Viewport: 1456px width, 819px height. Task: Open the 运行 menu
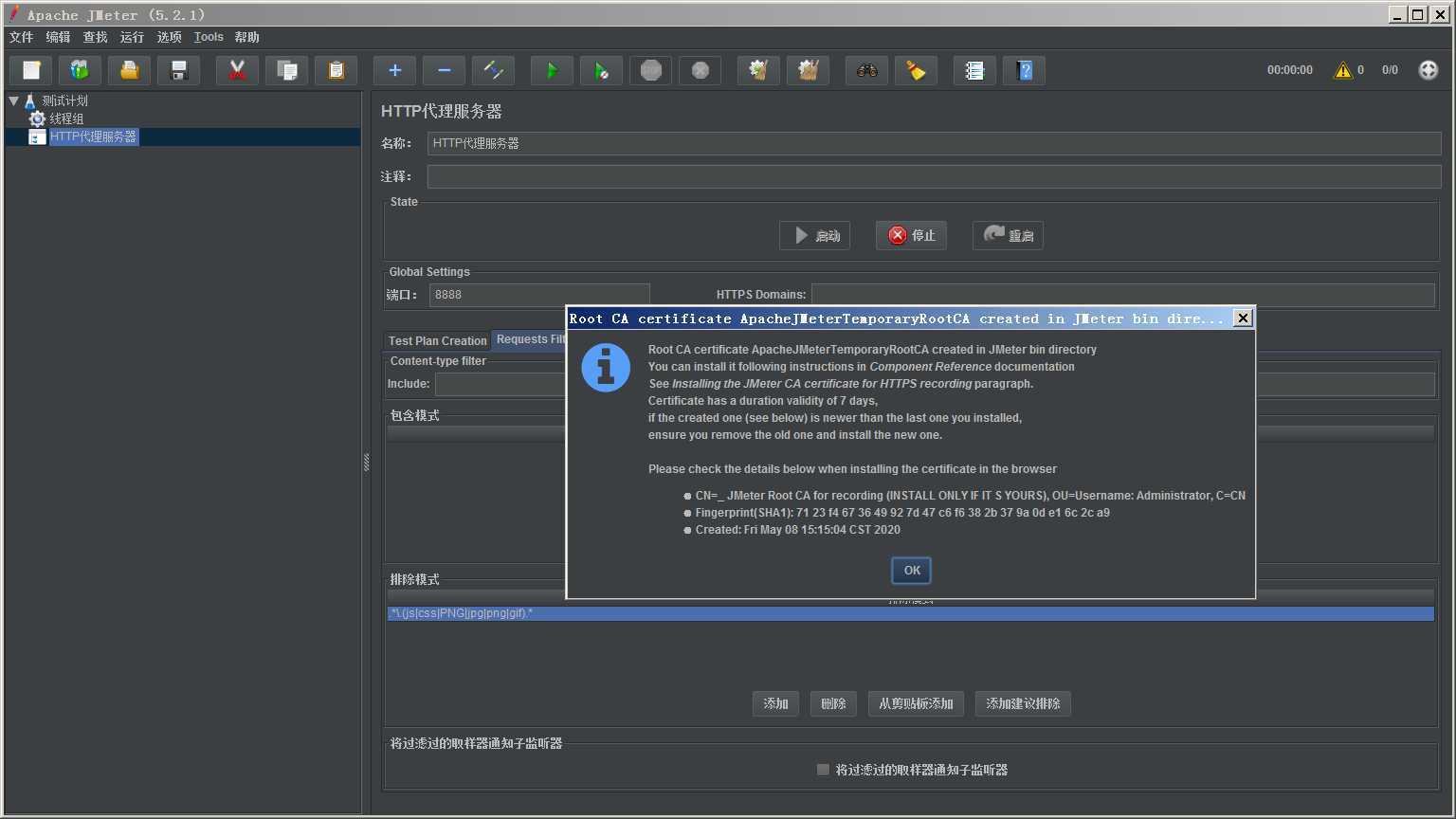pyautogui.click(x=132, y=37)
